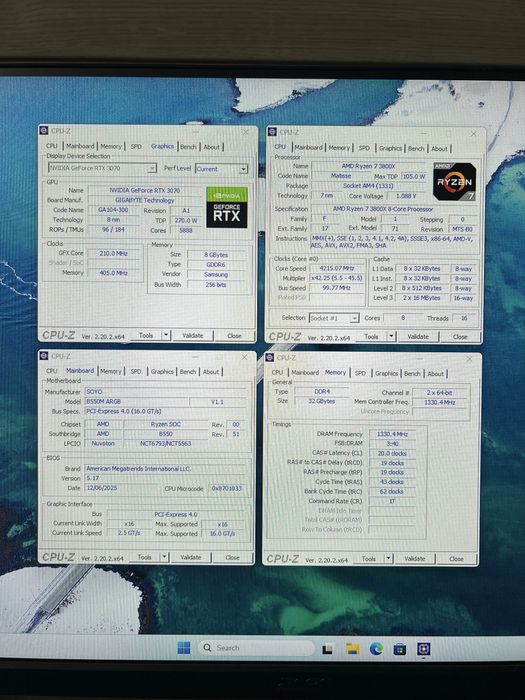The width and height of the screenshot is (525, 700).
Task: Expand Tools dropdown arrow in Mainboard window
Action: [x=164, y=557]
